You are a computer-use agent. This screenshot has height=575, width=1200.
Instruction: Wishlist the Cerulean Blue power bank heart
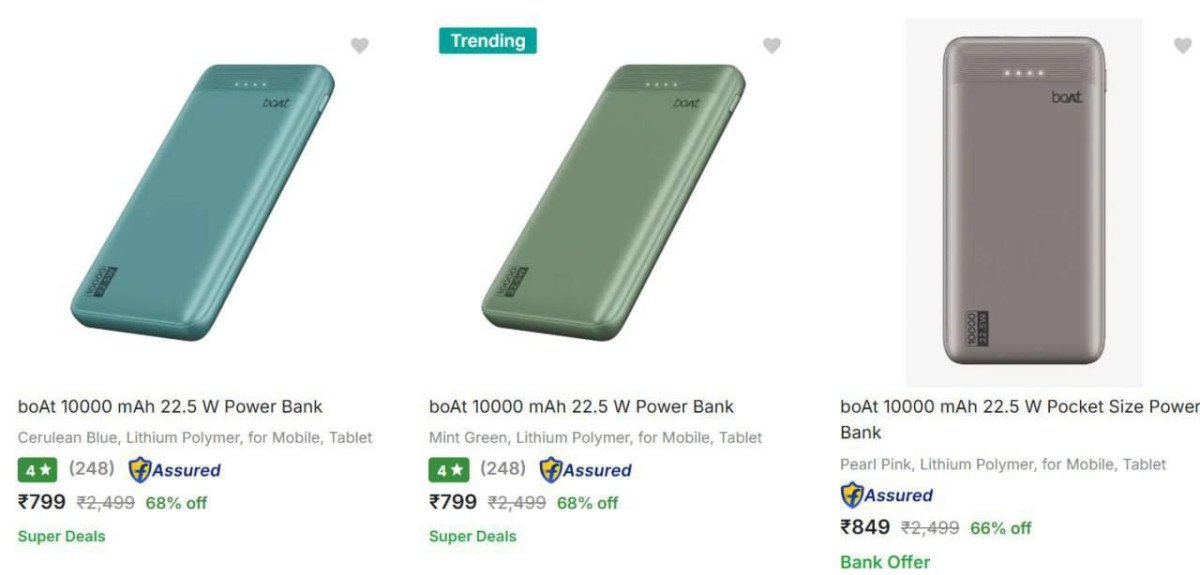360,45
